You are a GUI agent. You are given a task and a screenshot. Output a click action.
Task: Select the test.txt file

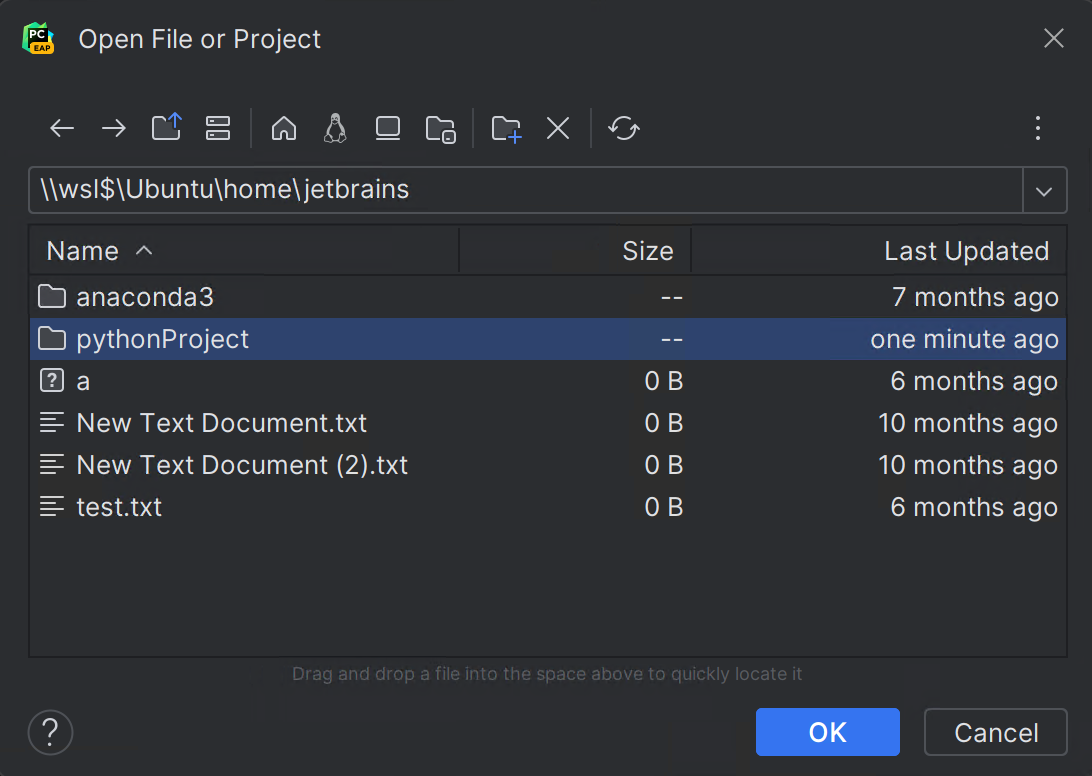[119, 507]
